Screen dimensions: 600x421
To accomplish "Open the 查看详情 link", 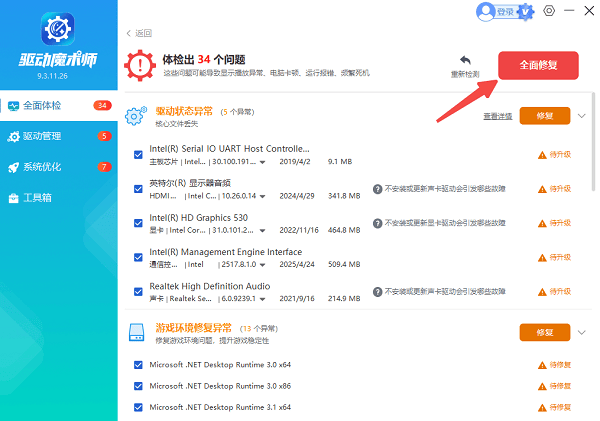I will (x=497, y=116).
